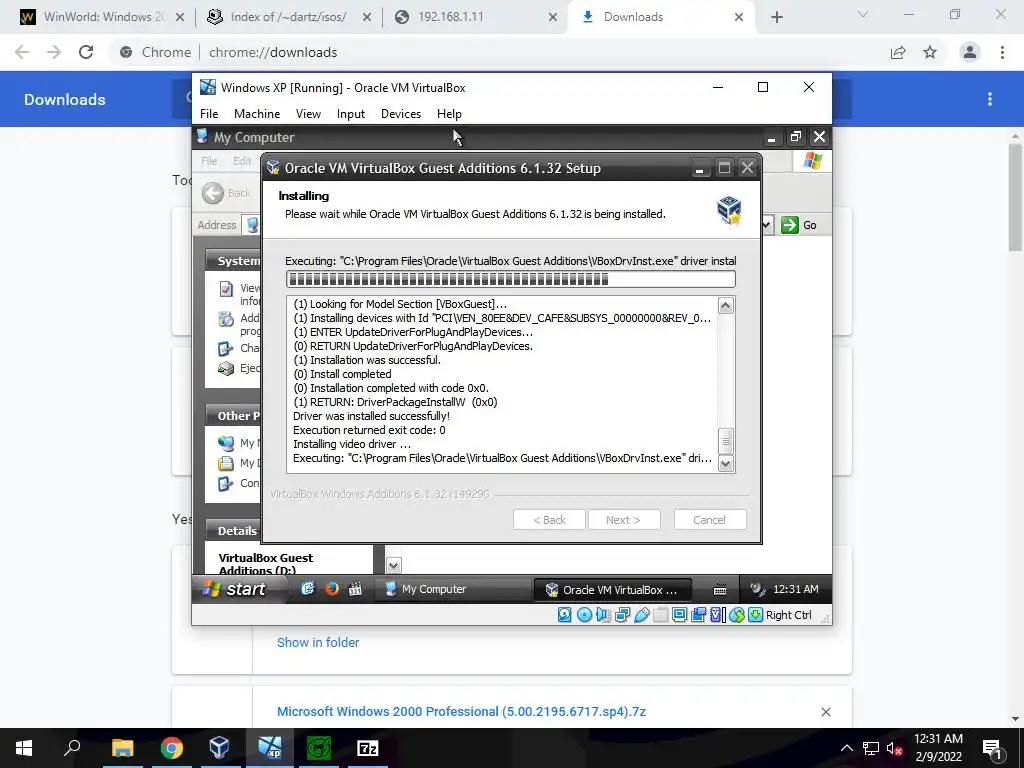Click the installation progress bar
1024x768 pixels.
click(x=511, y=280)
